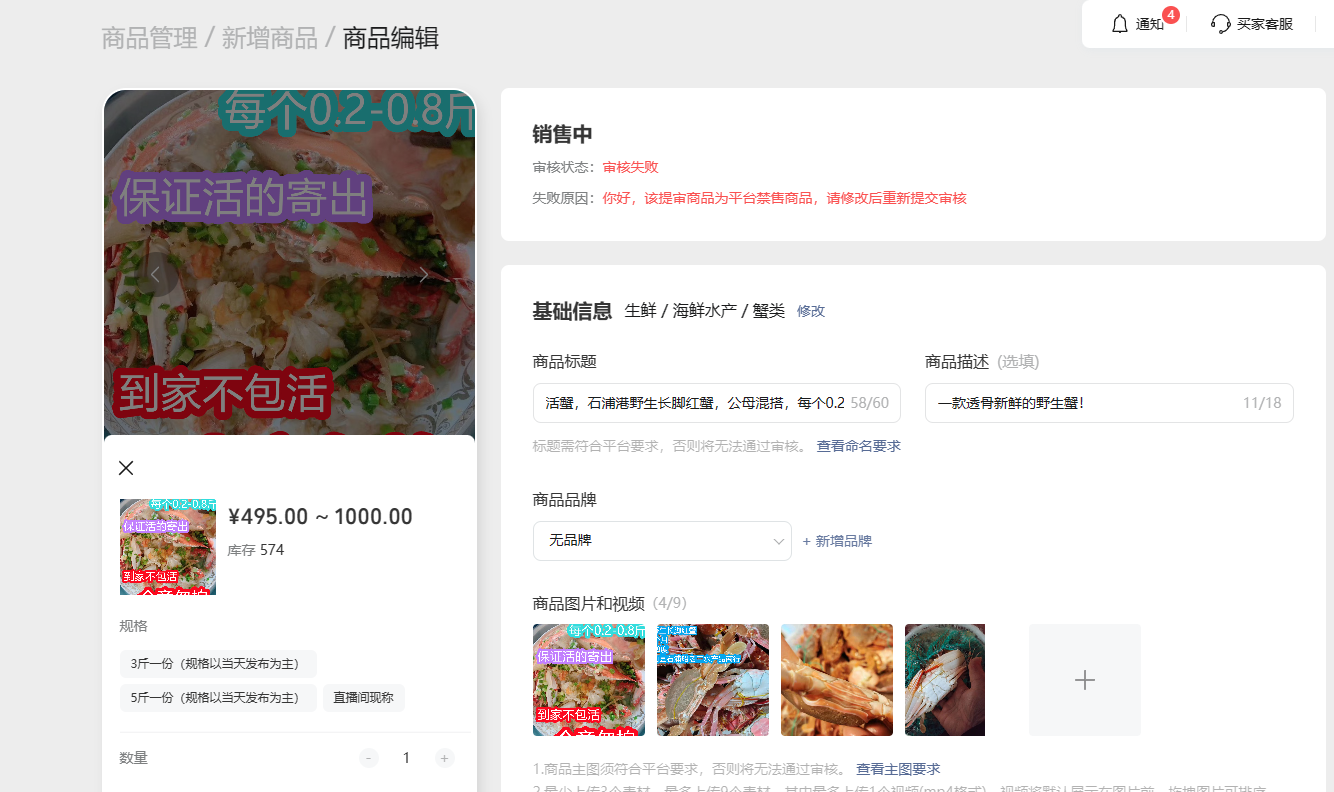Viewport: 1334px width, 792px height.
Task: Open 查看命名要求 link
Action: tap(859, 446)
